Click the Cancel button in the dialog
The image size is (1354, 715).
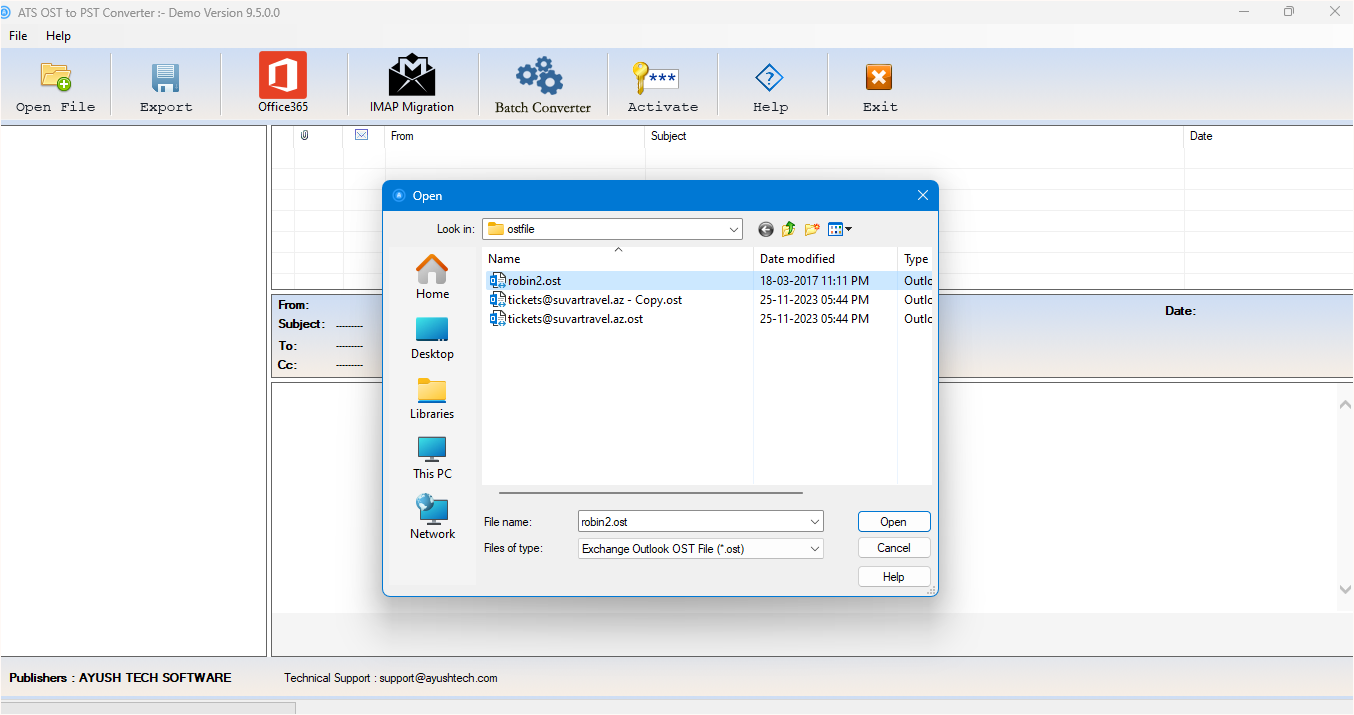click(x=894, y=548)
